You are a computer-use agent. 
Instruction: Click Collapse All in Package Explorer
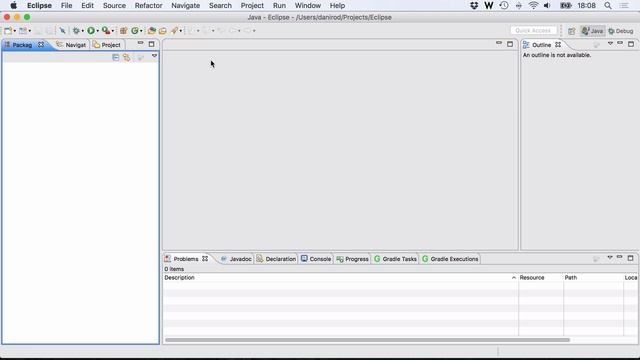click(116, 58)
